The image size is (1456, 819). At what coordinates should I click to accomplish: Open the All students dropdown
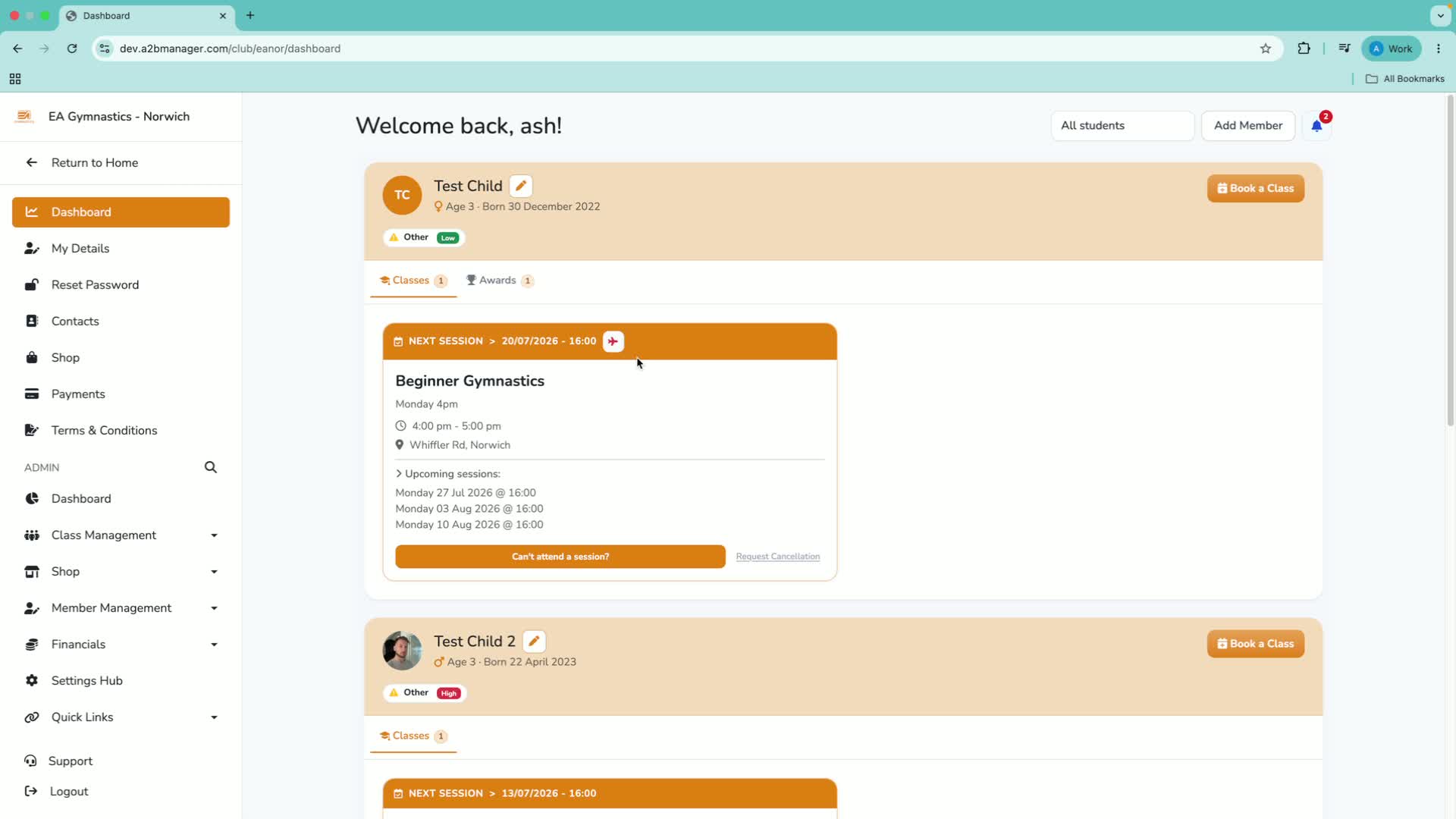pyautogui.click(x=1122, y=126)
